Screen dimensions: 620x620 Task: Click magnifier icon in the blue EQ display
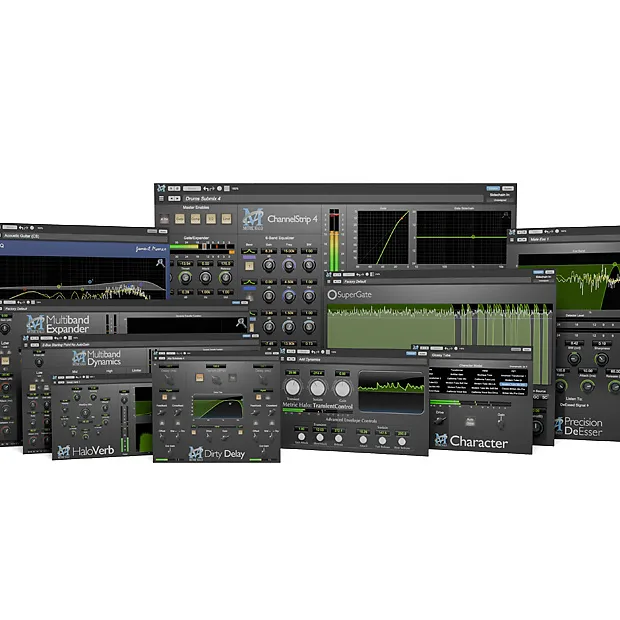[x=160, y=262]
